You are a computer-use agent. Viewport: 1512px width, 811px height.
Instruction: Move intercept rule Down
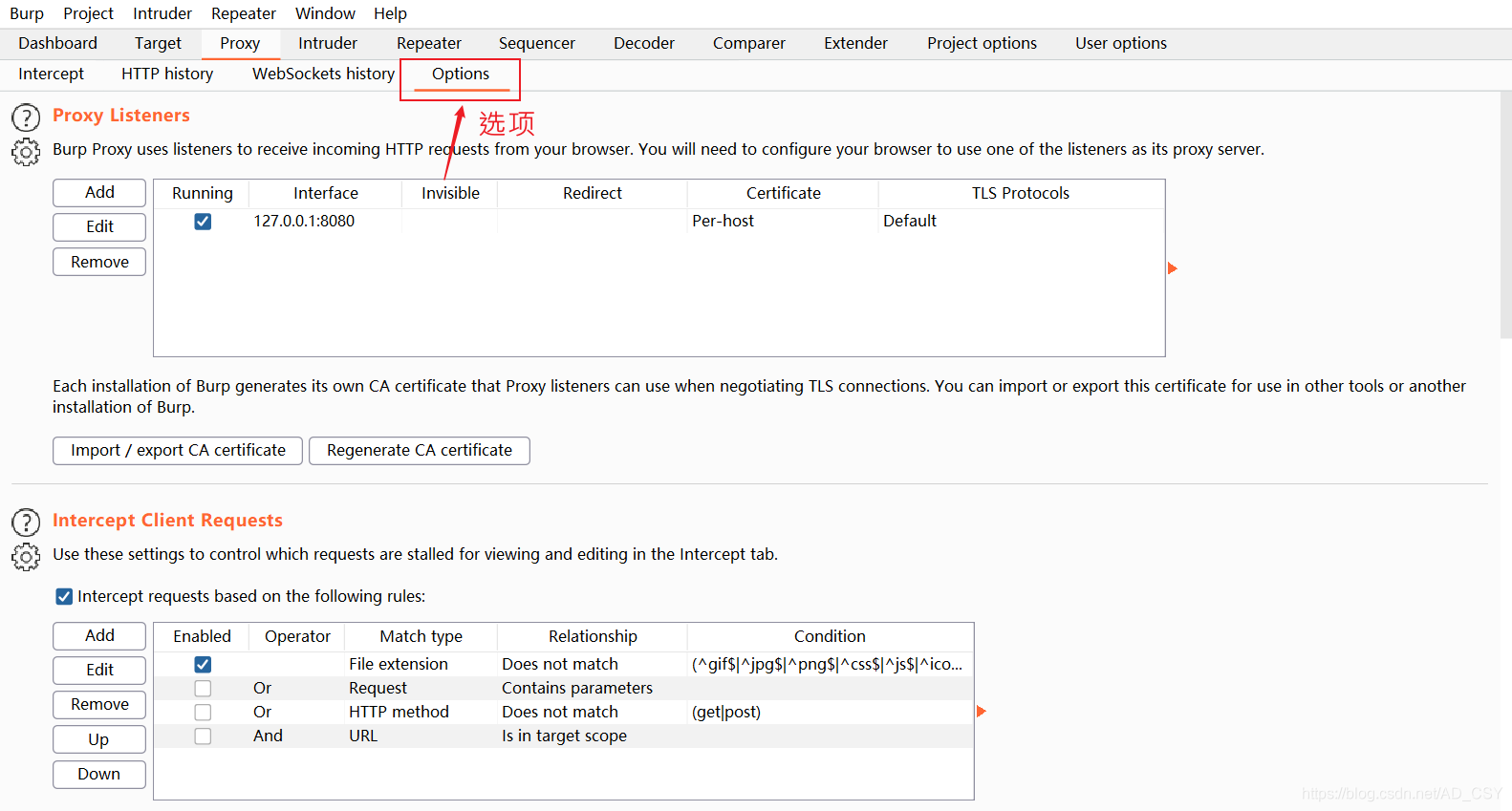point(99,774)
